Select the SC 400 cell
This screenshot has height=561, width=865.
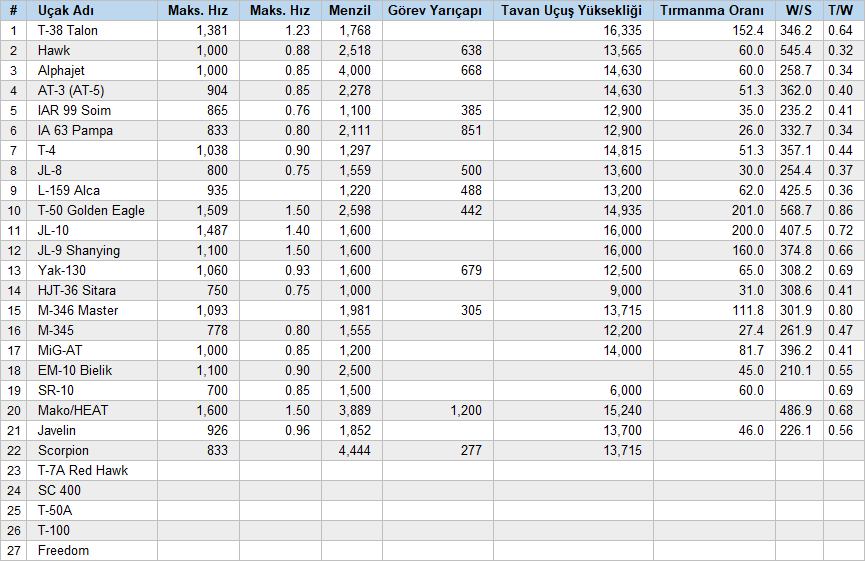coord(92,490)
